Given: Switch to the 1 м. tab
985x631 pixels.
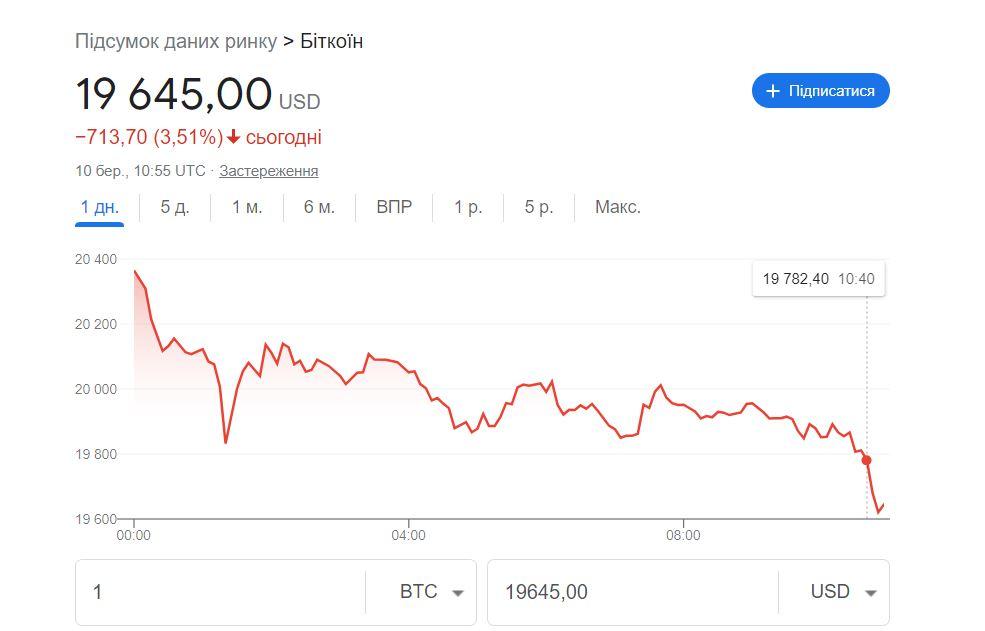Looking at the screenshot, I should 247,208.
